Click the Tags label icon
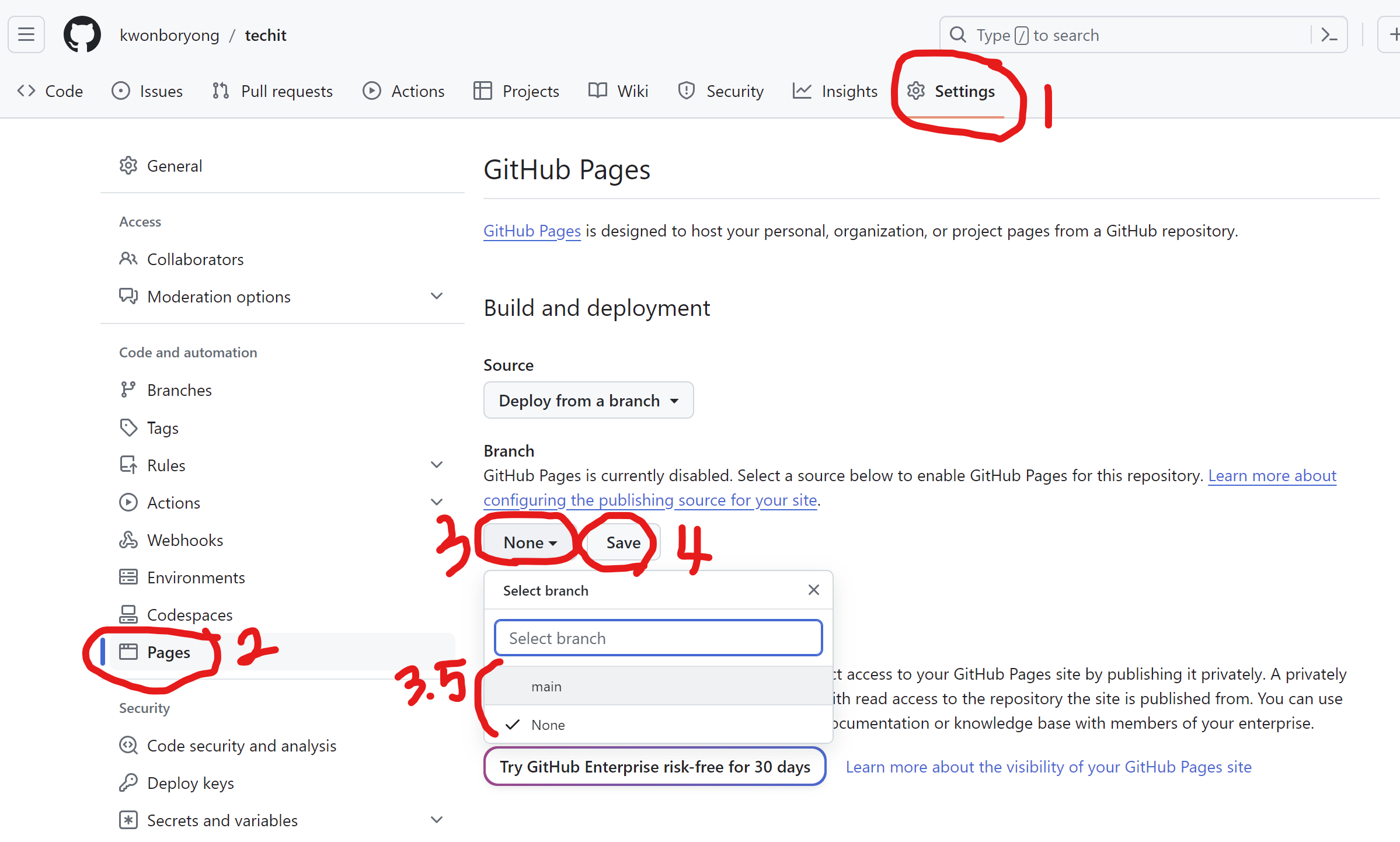Viewport: 1400px width, 842px height. point(128,427)
